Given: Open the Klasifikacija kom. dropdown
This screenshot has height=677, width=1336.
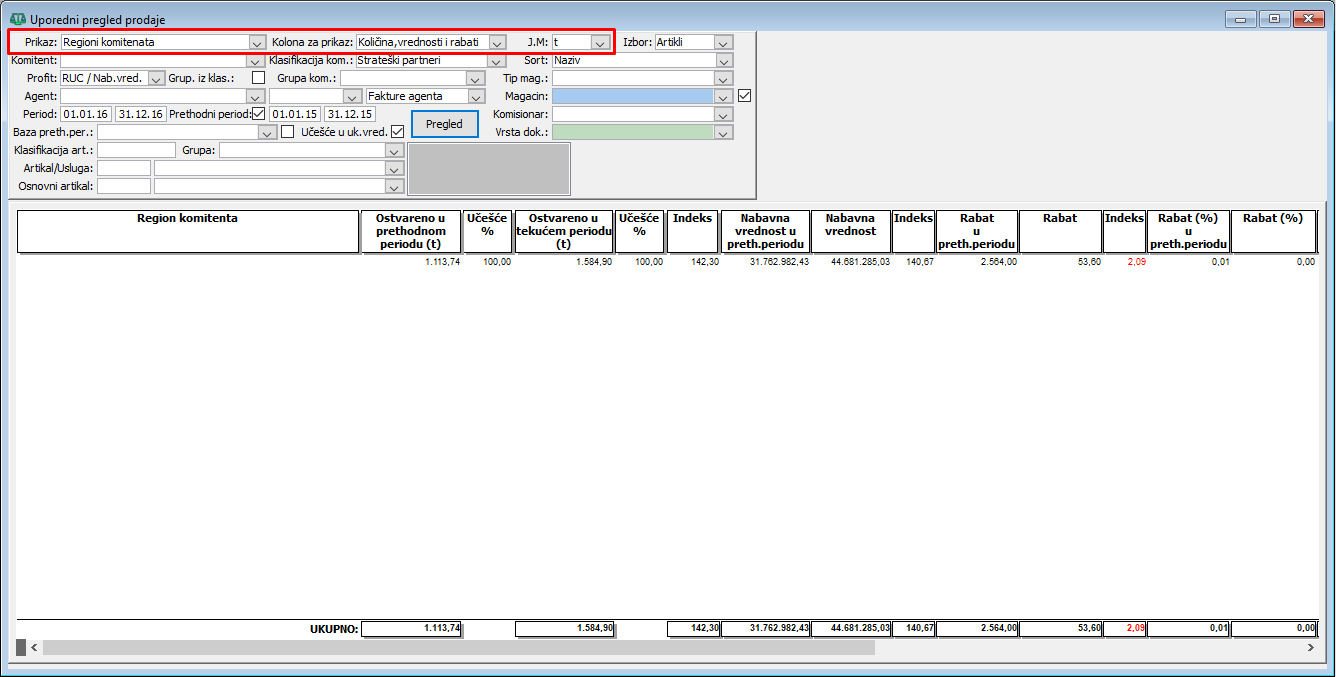Looking at the screenshot, I should click(x=496, y=60).
